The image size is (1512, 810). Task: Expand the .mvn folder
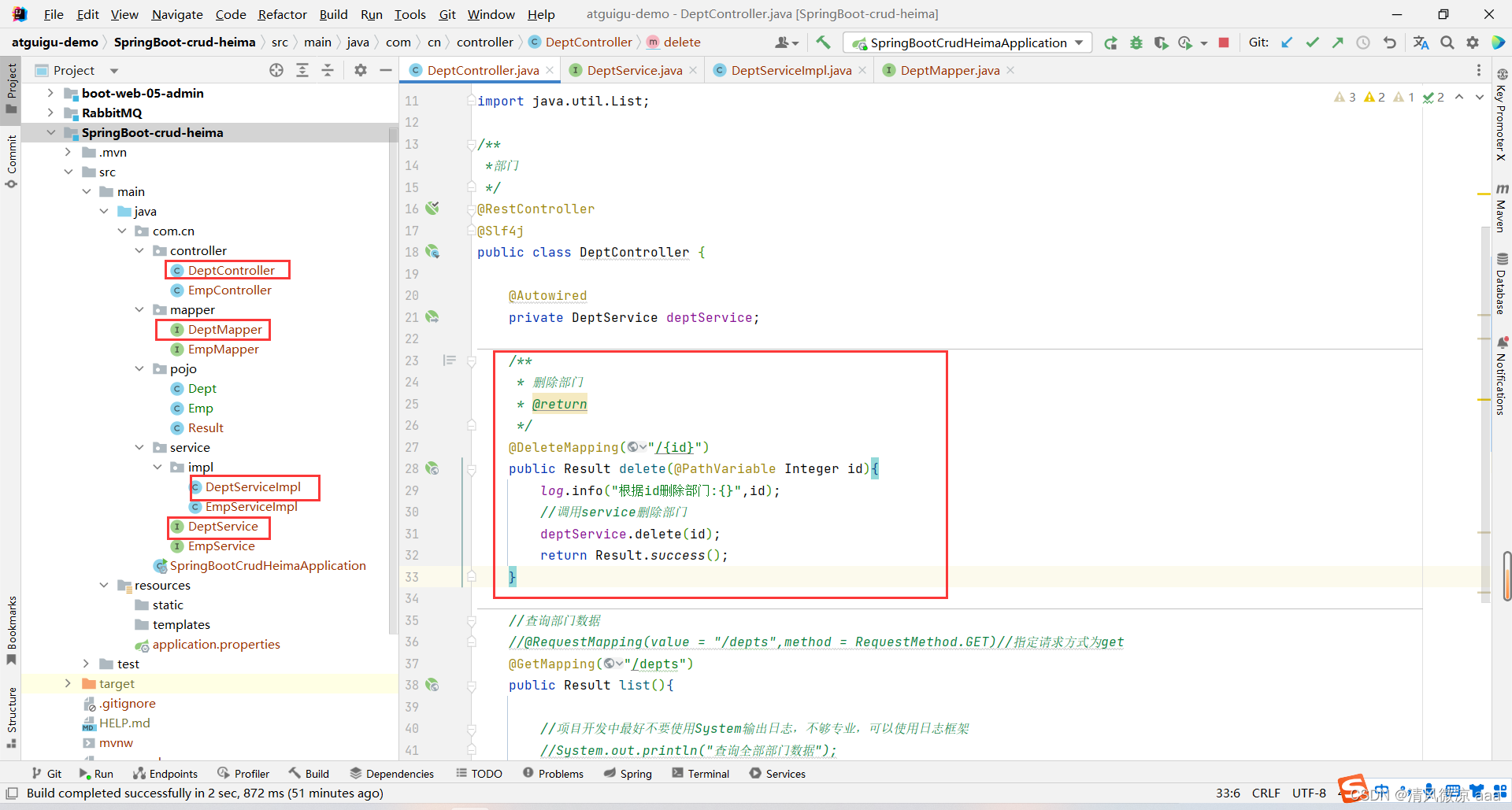(68, 152)
